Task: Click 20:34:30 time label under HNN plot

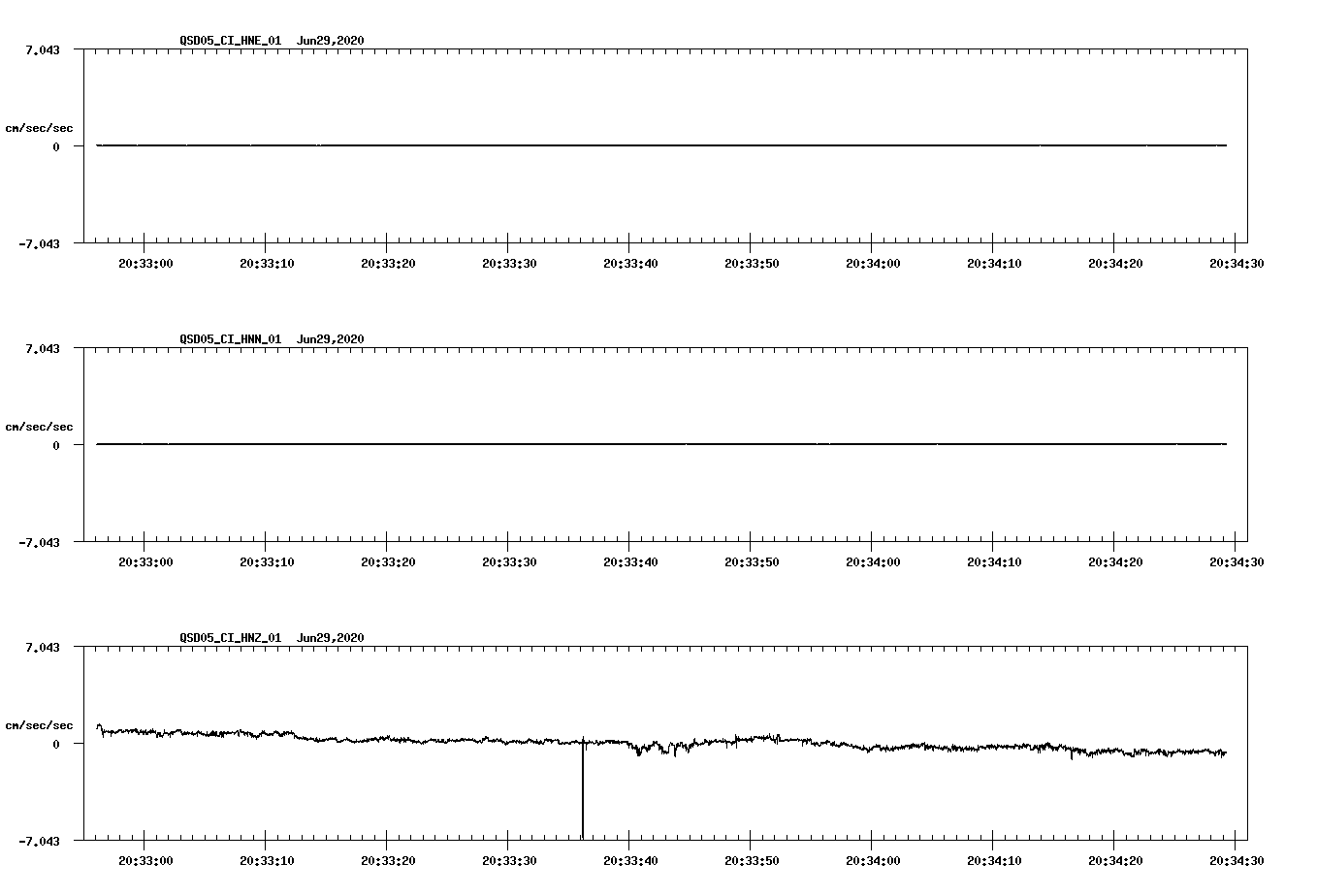Action: coord(1236,561)
